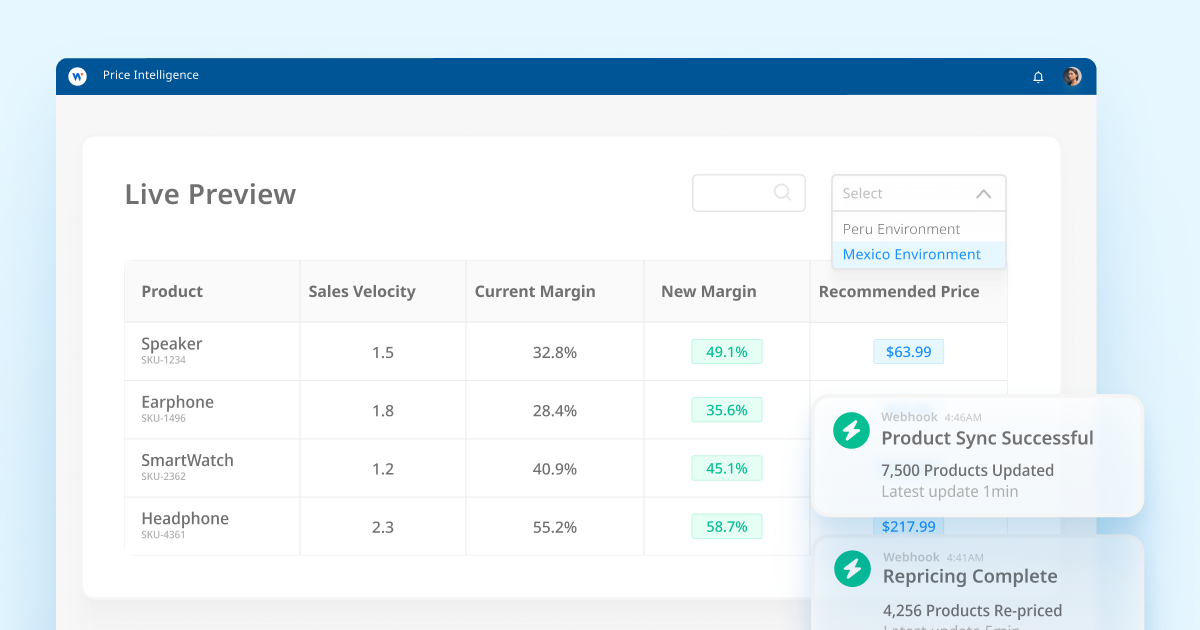Click the Current Margin column header
The image size is (1200, 630).
[534, 292]
